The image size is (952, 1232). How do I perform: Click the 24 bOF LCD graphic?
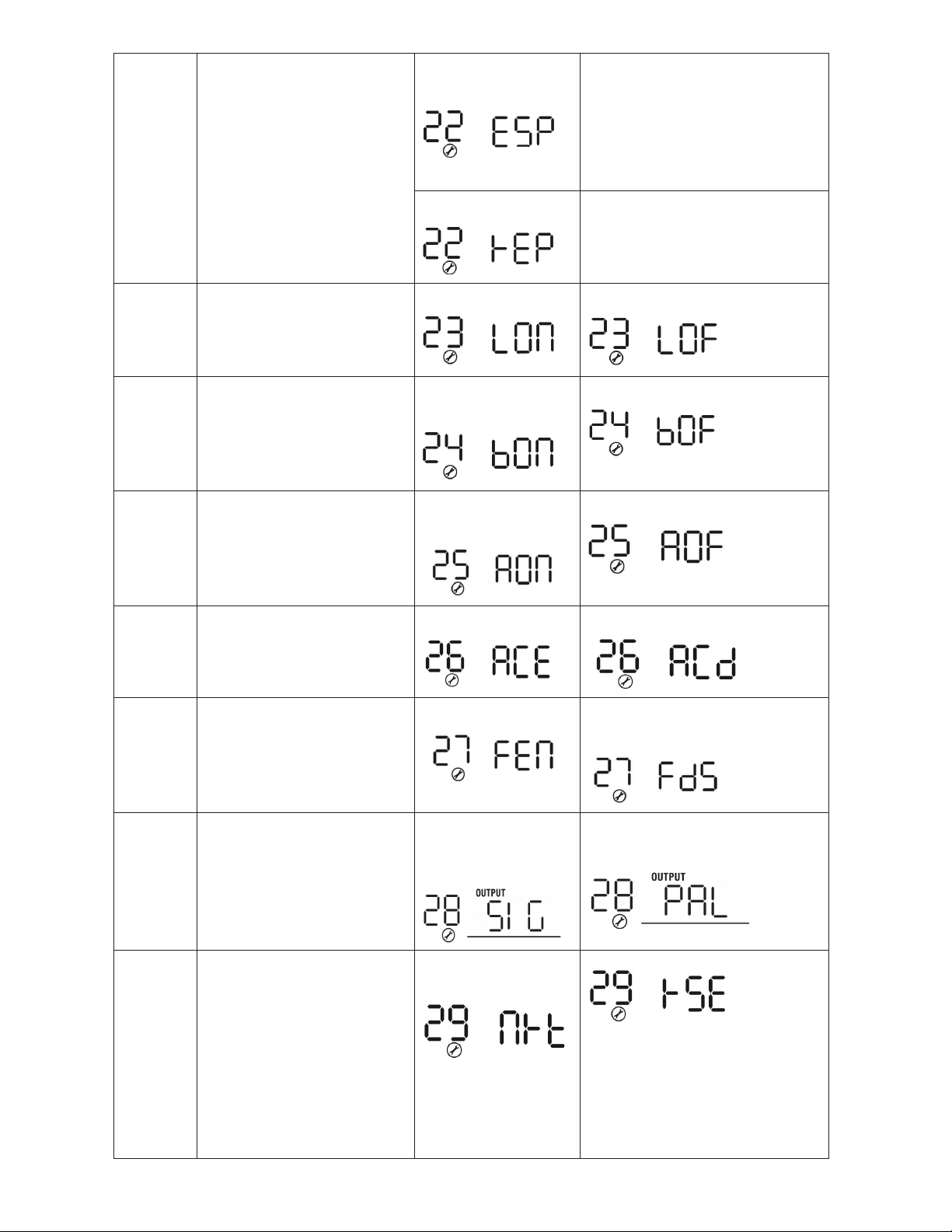[654, 433]
